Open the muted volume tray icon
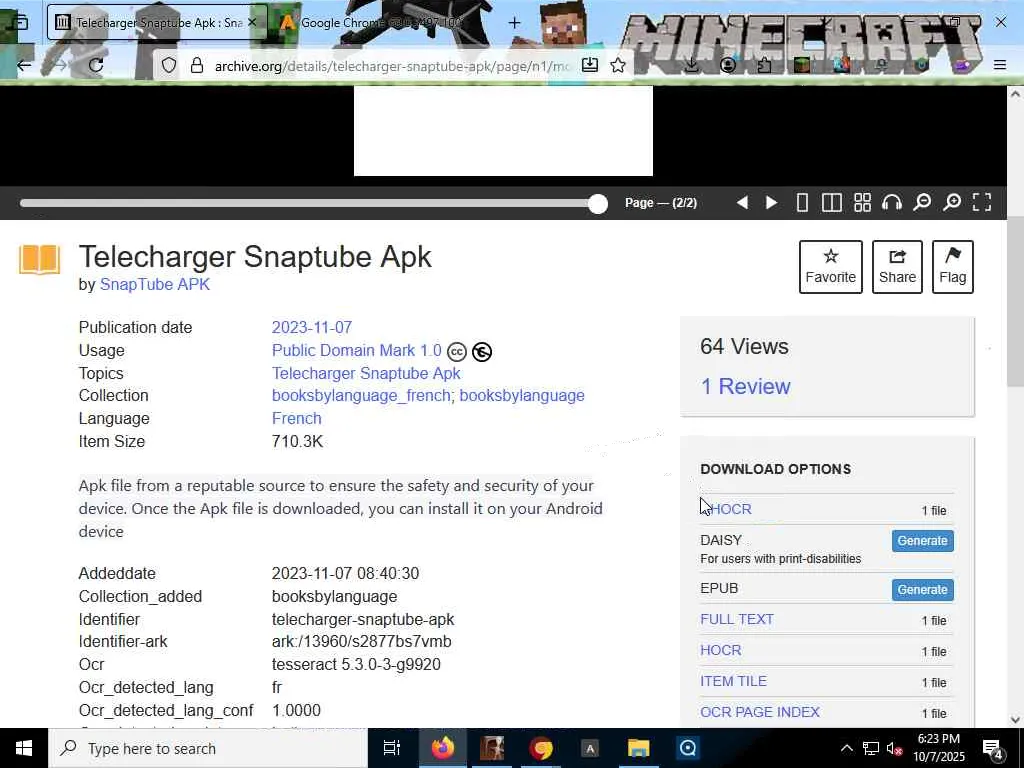The image size is (1024, 768). (895, 748)
